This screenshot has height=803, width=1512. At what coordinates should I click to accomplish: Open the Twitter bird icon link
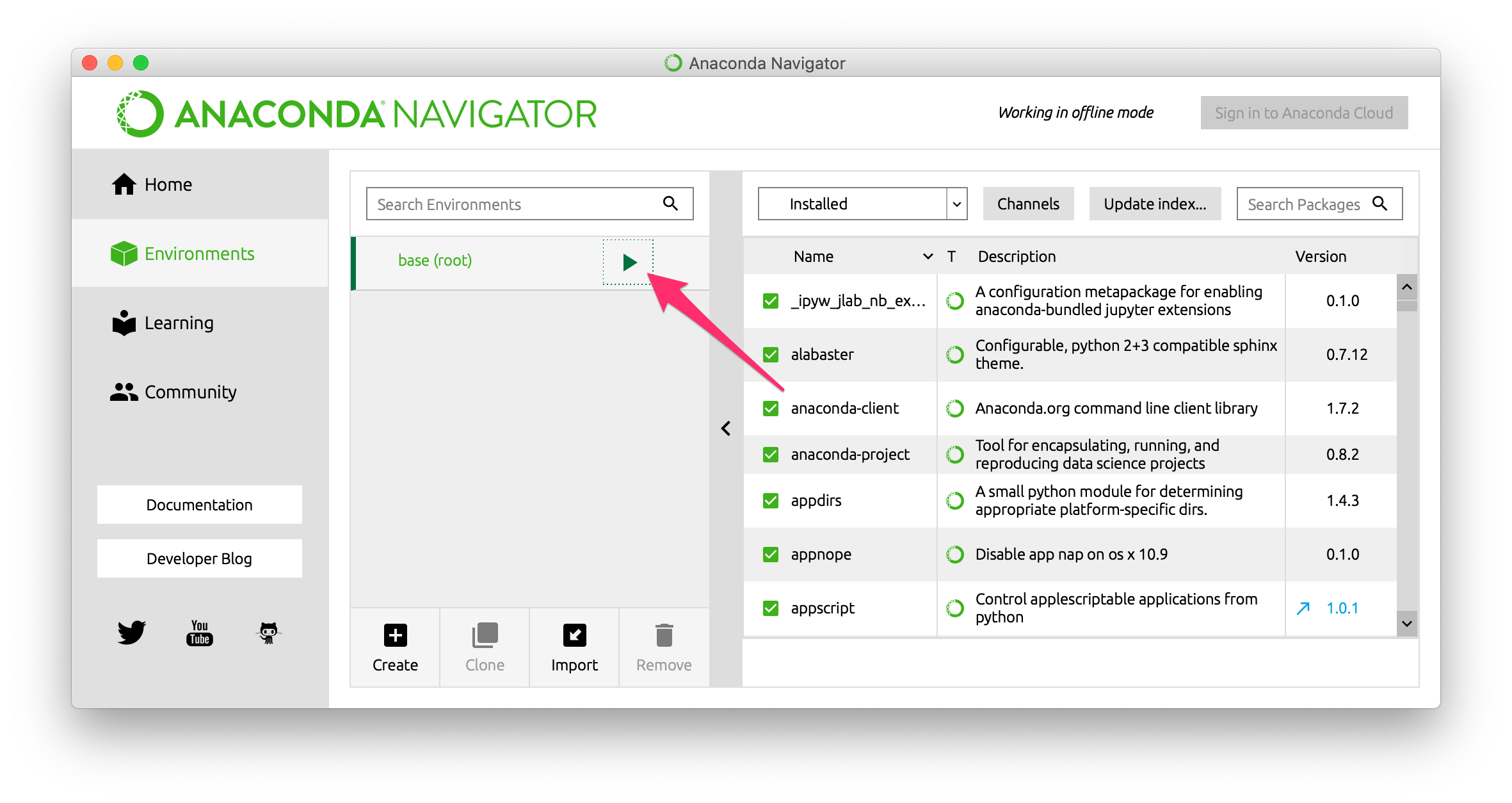132,632
